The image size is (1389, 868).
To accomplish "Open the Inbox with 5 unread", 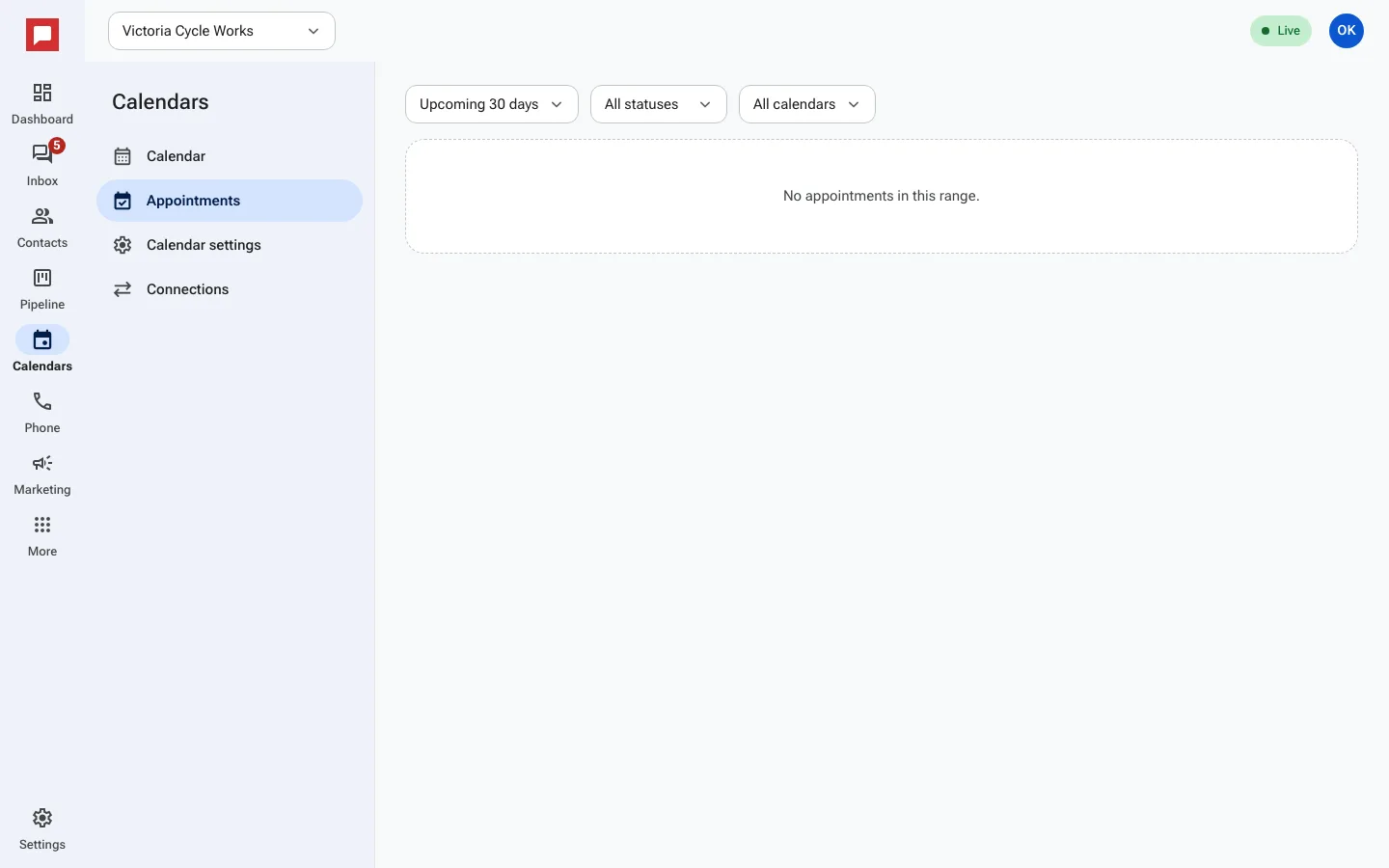I will click(x=42, y=166).
